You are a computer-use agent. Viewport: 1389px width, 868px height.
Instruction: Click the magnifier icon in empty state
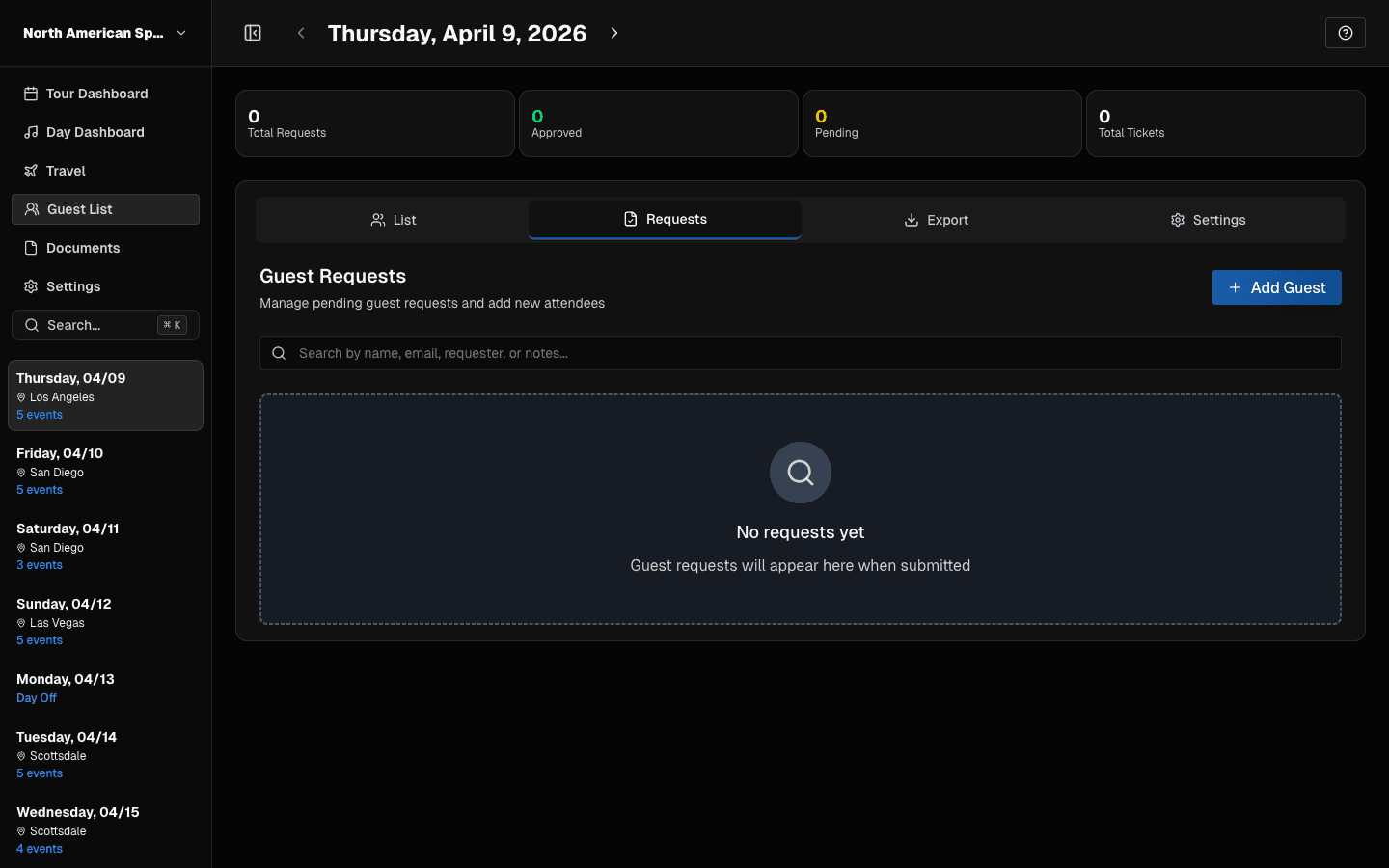800,473
